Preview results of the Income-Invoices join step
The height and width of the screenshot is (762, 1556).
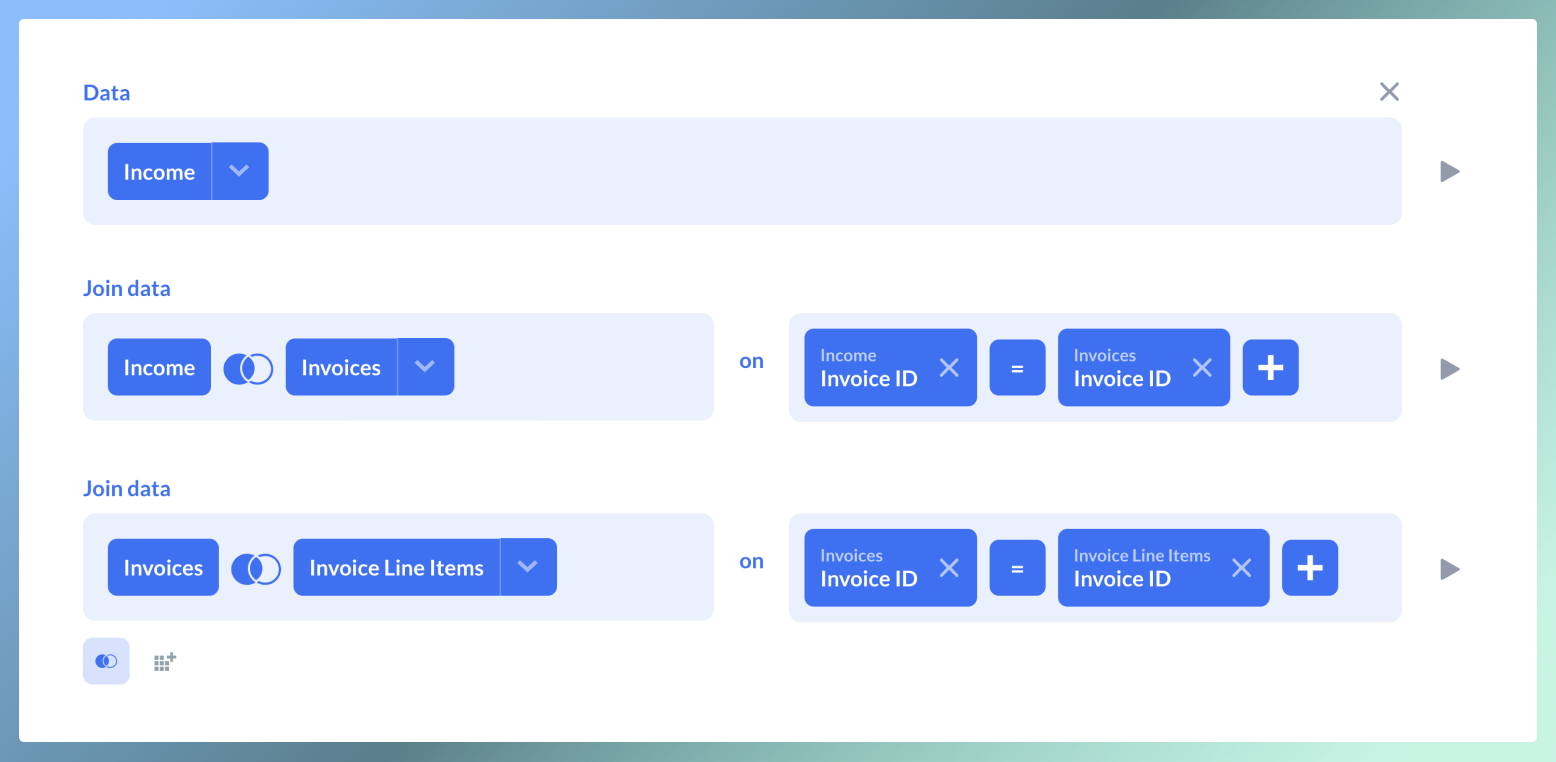1449,369
